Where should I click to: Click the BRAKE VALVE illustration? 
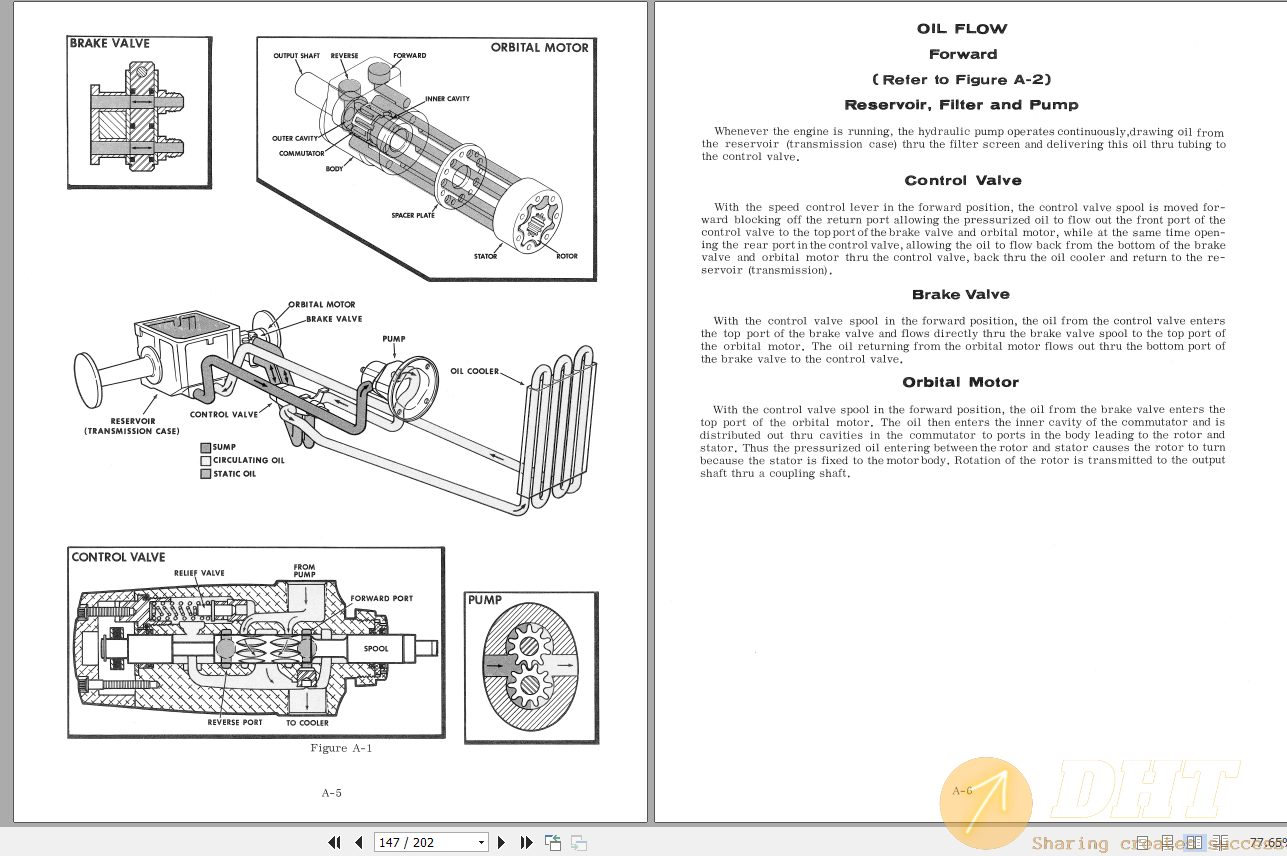coord(138,110)
